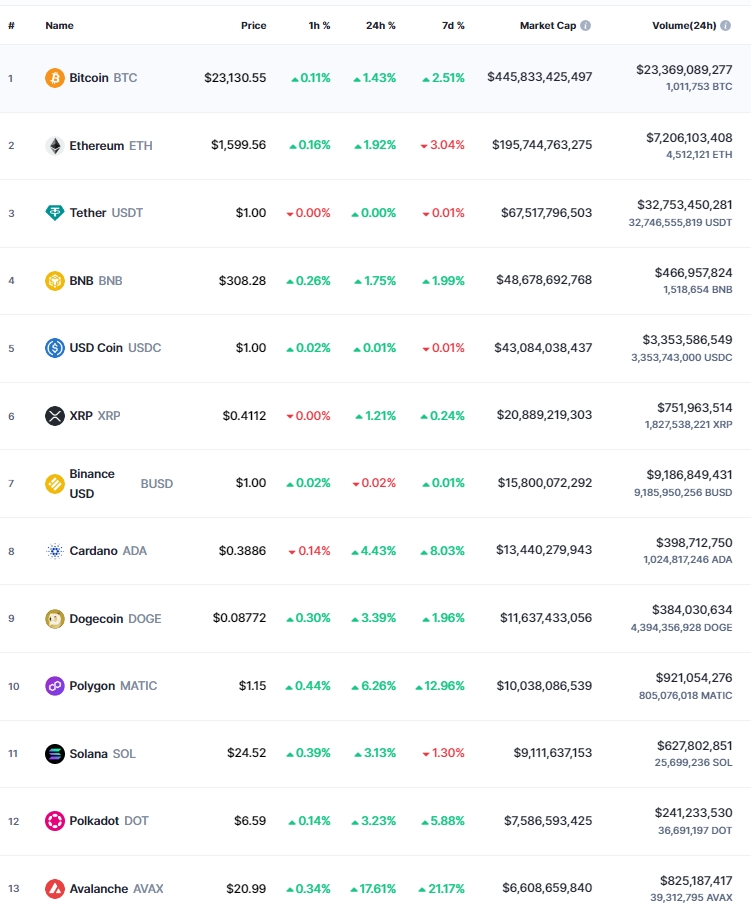Sort the table by Price column

click(x=254, y=26)
